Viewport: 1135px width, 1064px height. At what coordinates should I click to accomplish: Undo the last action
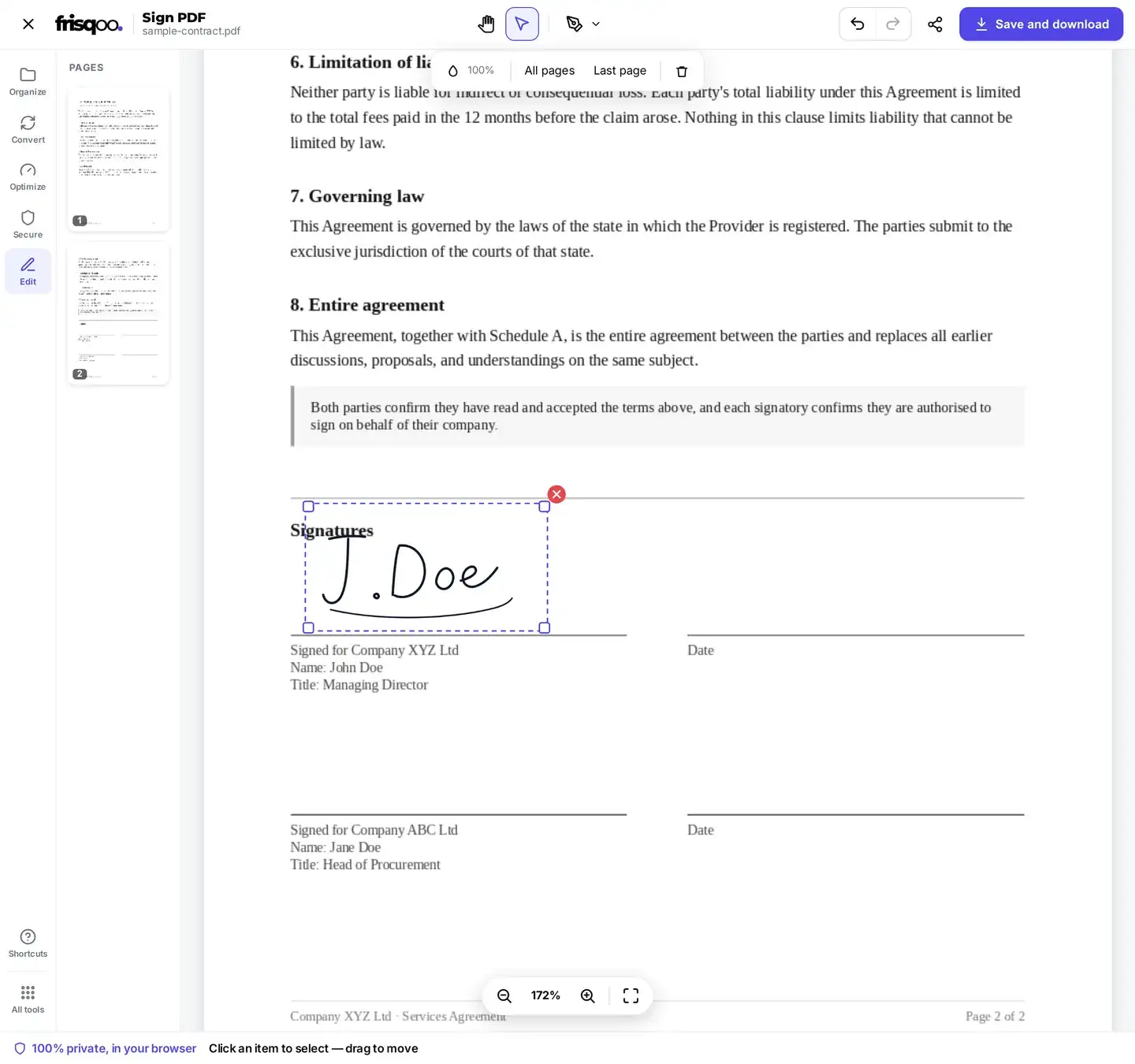(x=858, y=24)
